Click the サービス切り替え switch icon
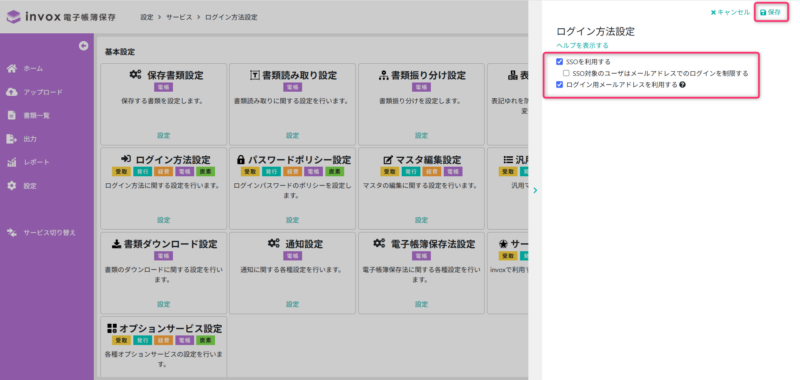This screenshot has width=800, height=380. [x=12, y=233]
